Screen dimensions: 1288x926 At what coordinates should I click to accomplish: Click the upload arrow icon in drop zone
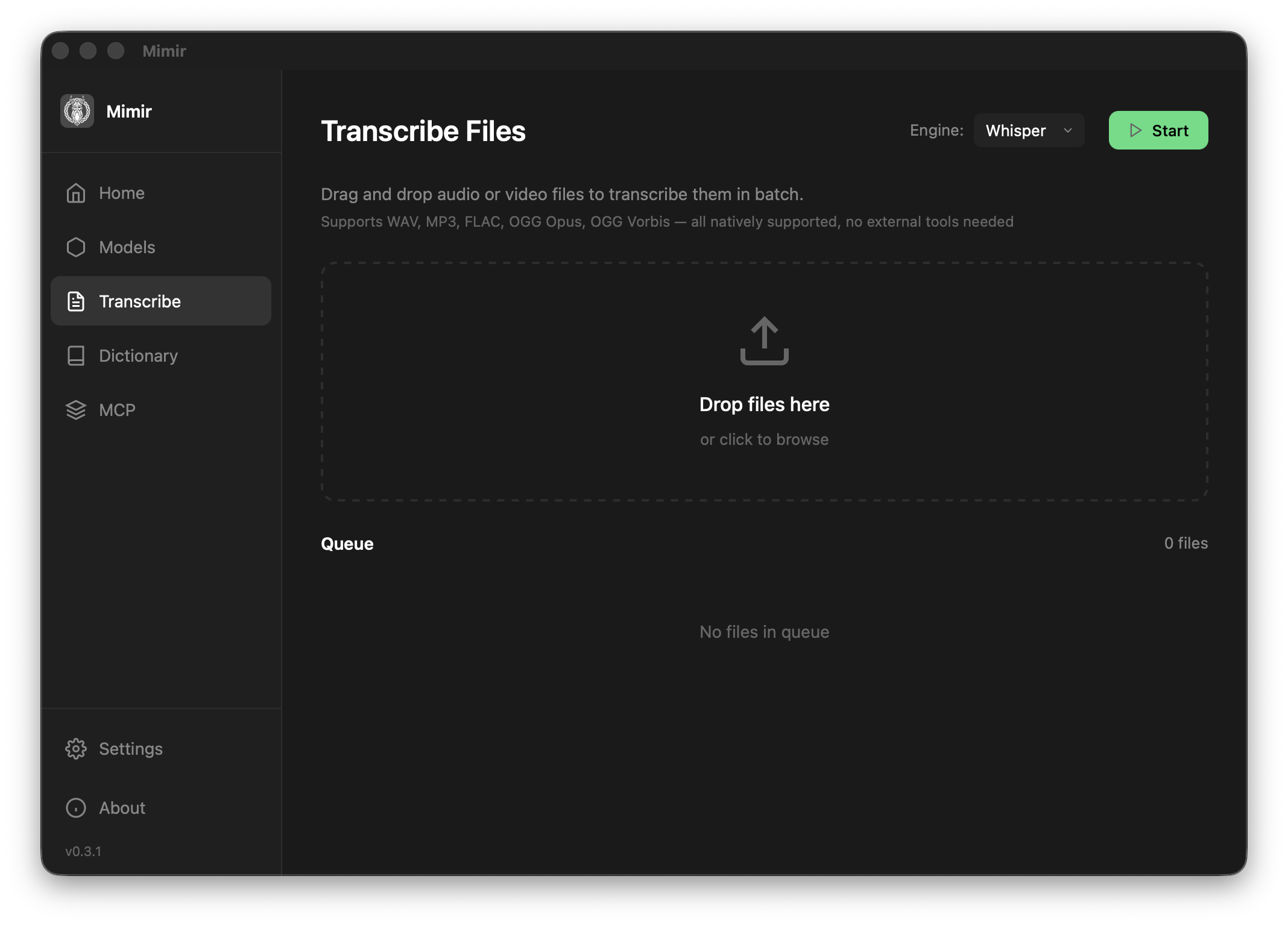pyautogui.click(x=764, y=341)
